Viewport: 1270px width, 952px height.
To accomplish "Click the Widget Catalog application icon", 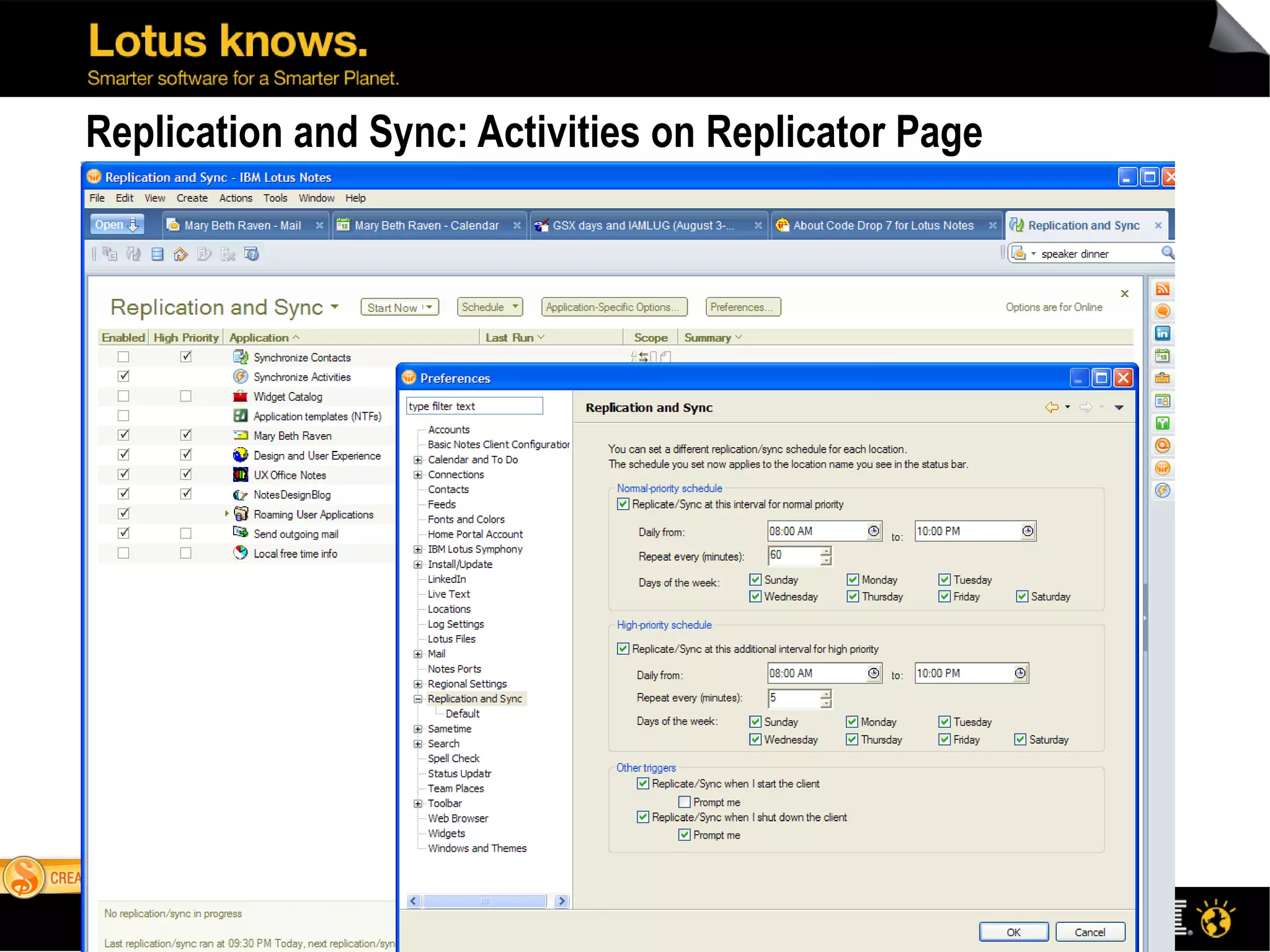I will (241, 396).
